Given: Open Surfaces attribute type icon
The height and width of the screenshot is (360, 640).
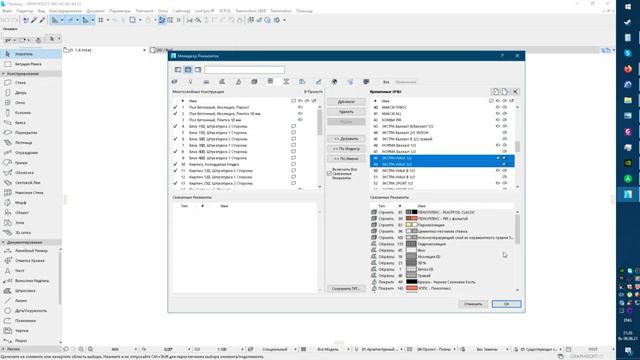Looking at the screenshot, I should click(238, 82).
